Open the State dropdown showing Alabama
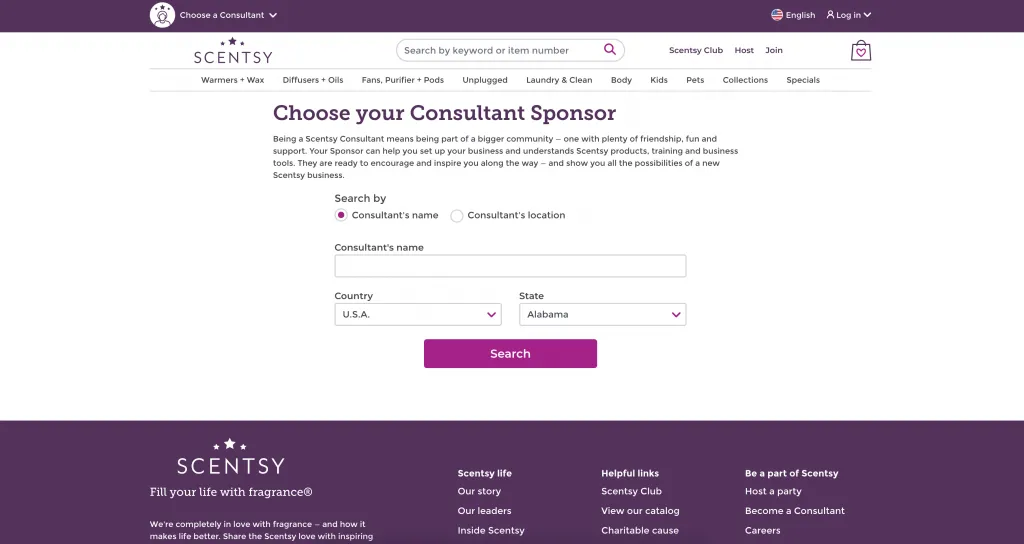This screenshot has width=1024, height=544. (x=602, y=314)
